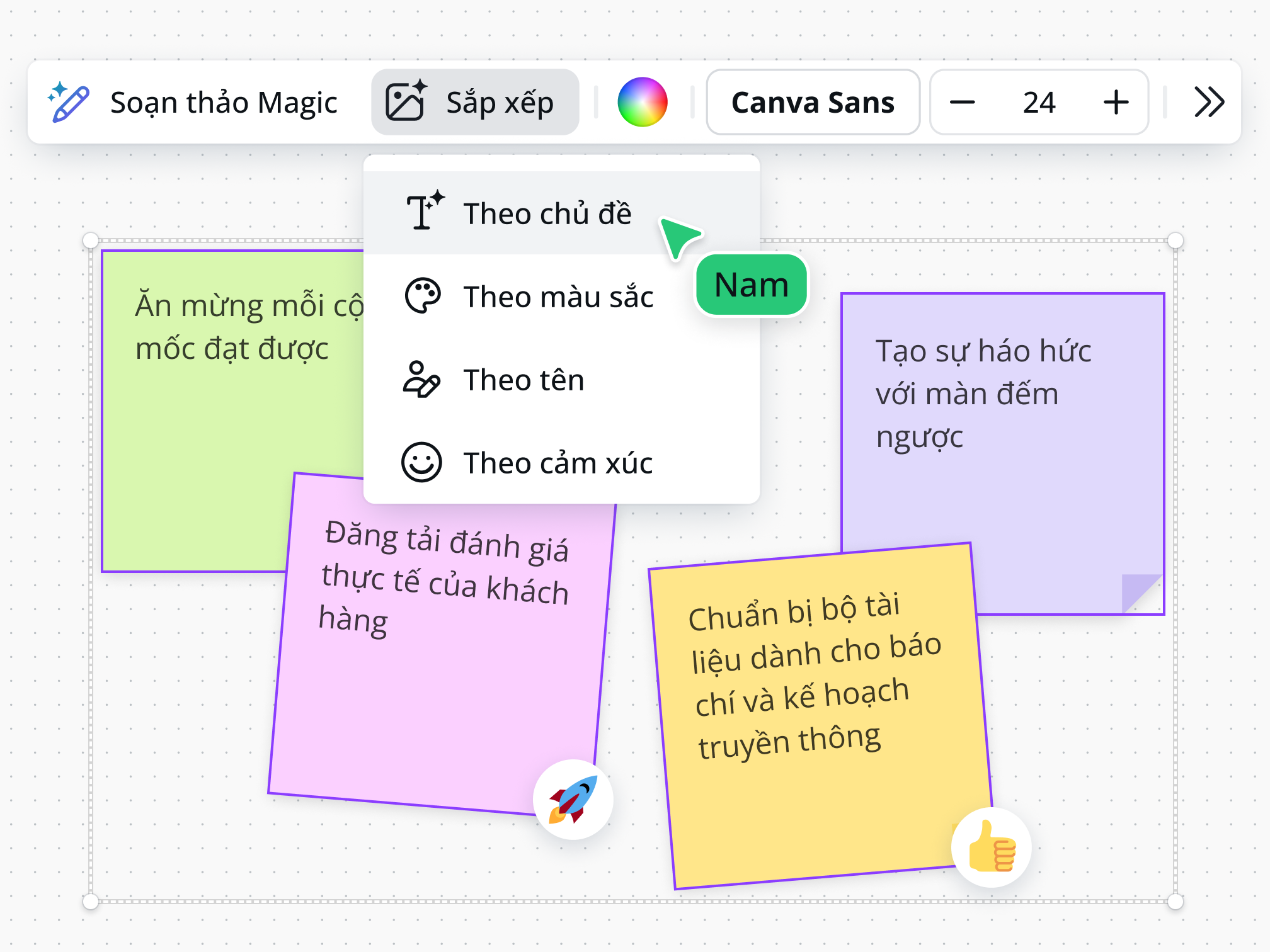The image size is (1270, 952).
Task: Expand more toolbar options with double chevron
Action: (1209, 102)
